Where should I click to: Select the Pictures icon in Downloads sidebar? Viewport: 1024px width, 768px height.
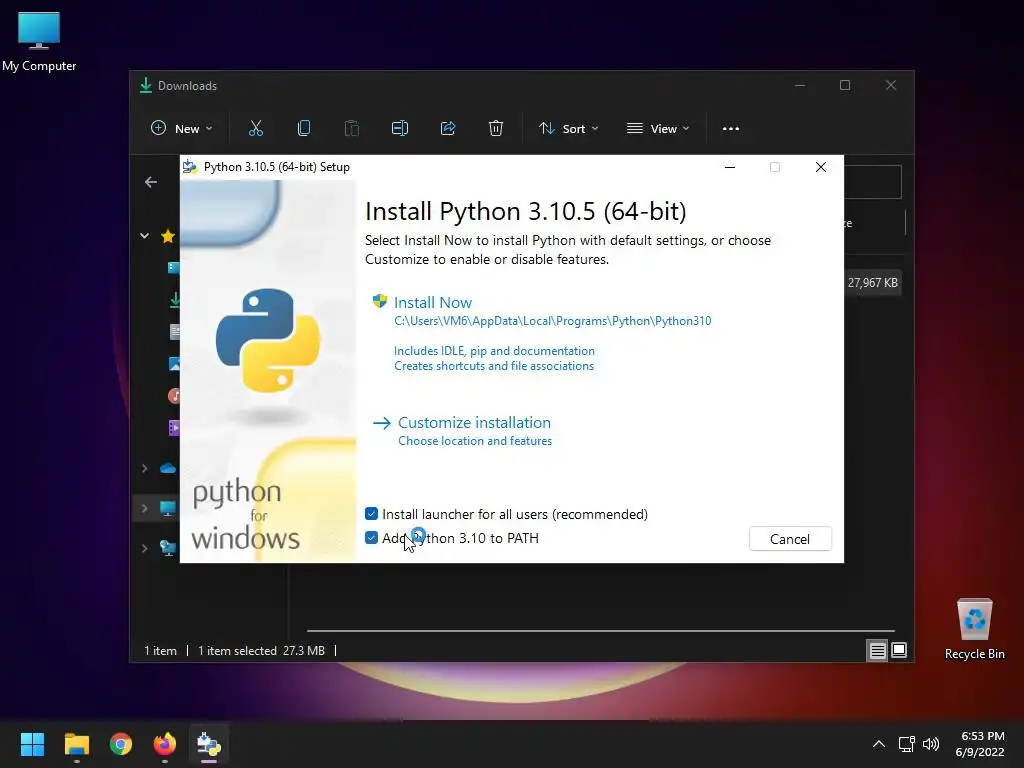point(174,364)
